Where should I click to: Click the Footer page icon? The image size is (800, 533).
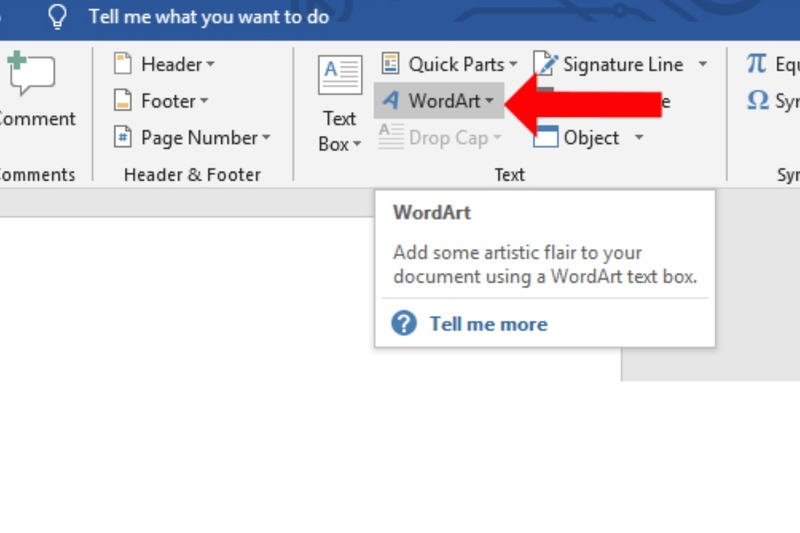pyautogui.click(x=122, y=100)
